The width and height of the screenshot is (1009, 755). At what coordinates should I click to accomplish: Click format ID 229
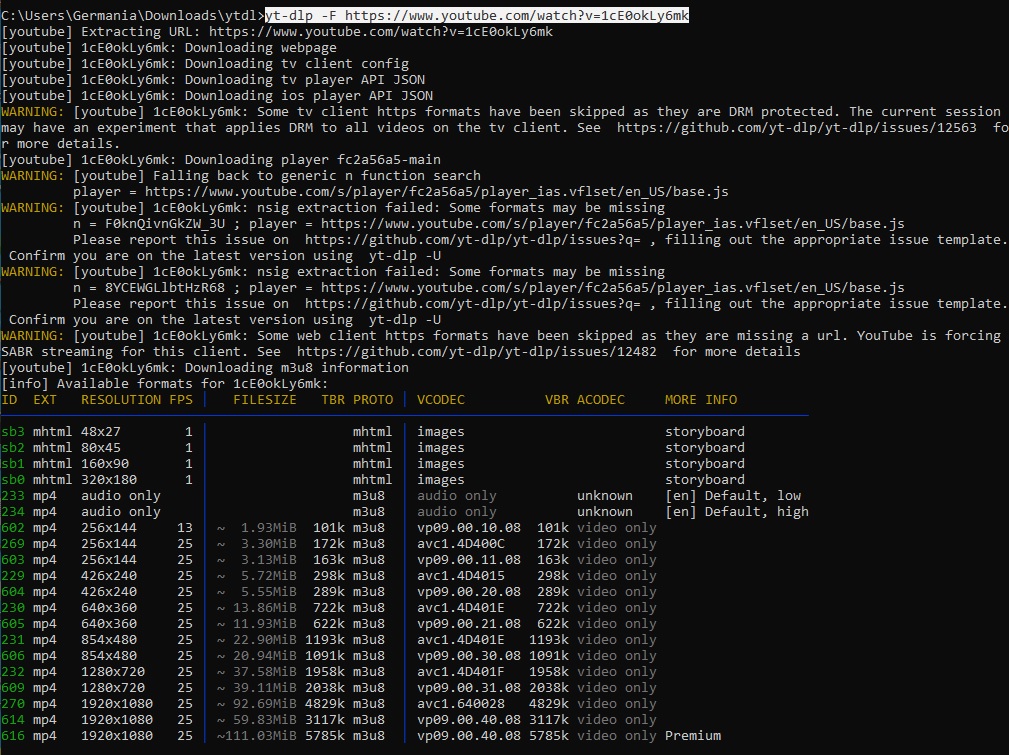pos(13,576)
